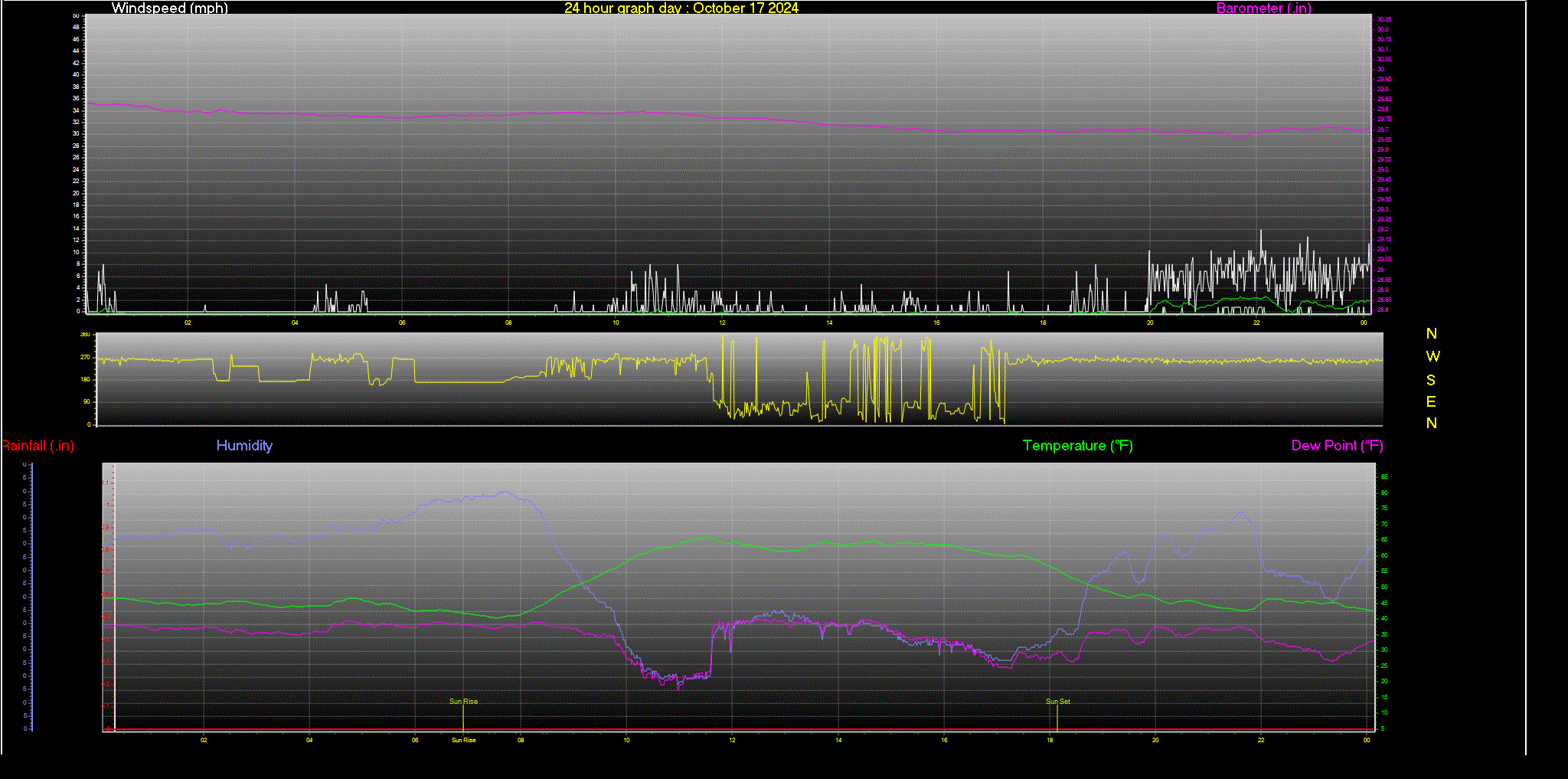This screenshot has height=779, width=1568.
Task: Click the 'Rainfall (.in)' legend label
Action: [38, 445]
